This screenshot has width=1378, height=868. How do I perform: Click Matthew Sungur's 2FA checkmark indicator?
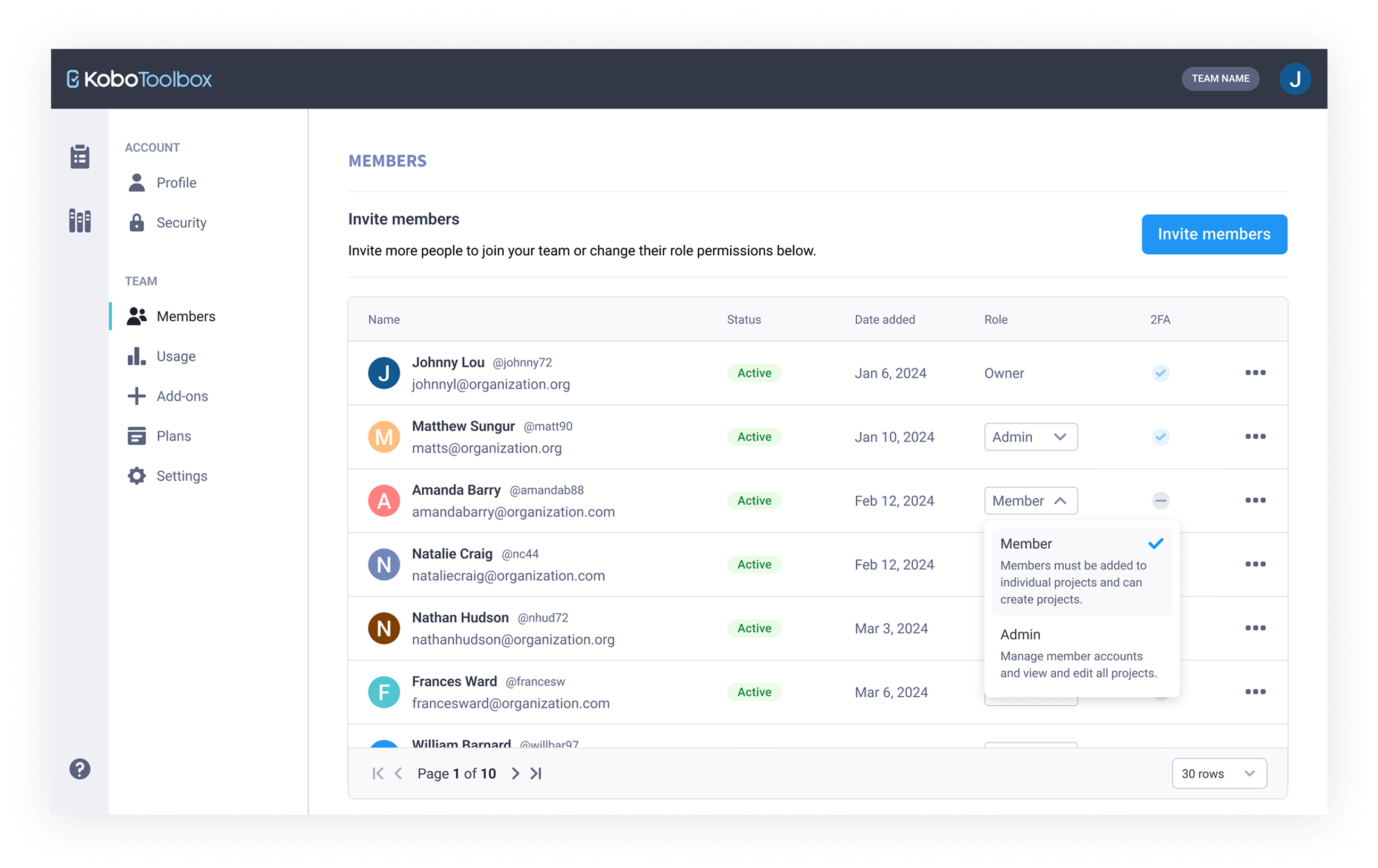1160,437
